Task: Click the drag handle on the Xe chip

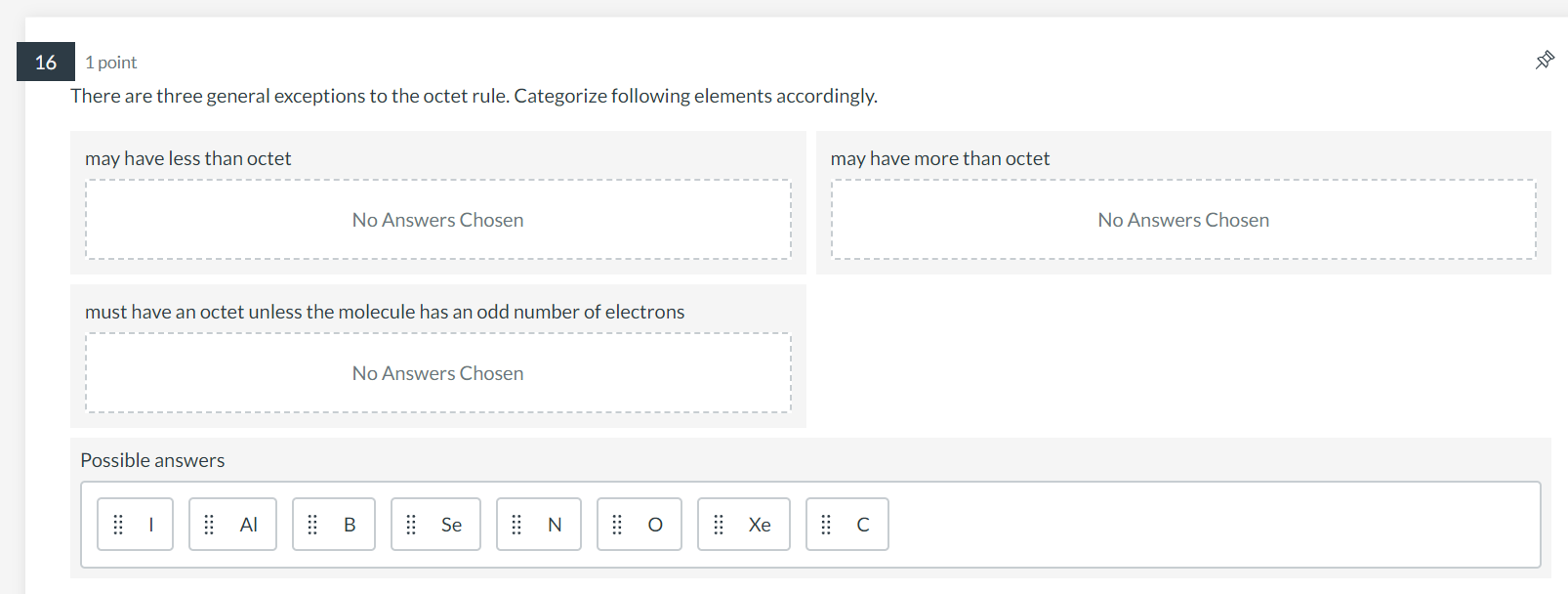Action: click(719, 525)
